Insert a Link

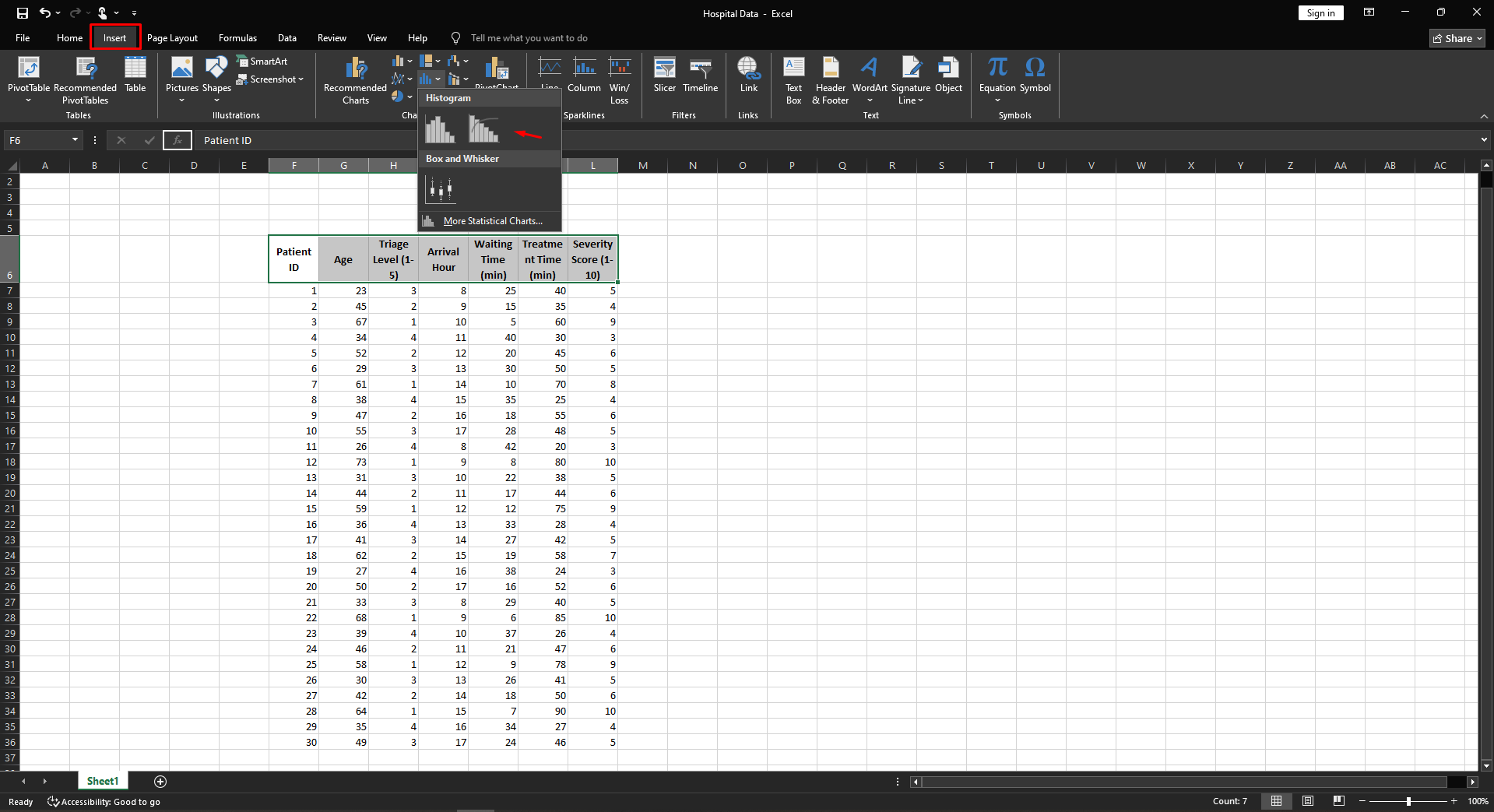[x=748, y=75]
